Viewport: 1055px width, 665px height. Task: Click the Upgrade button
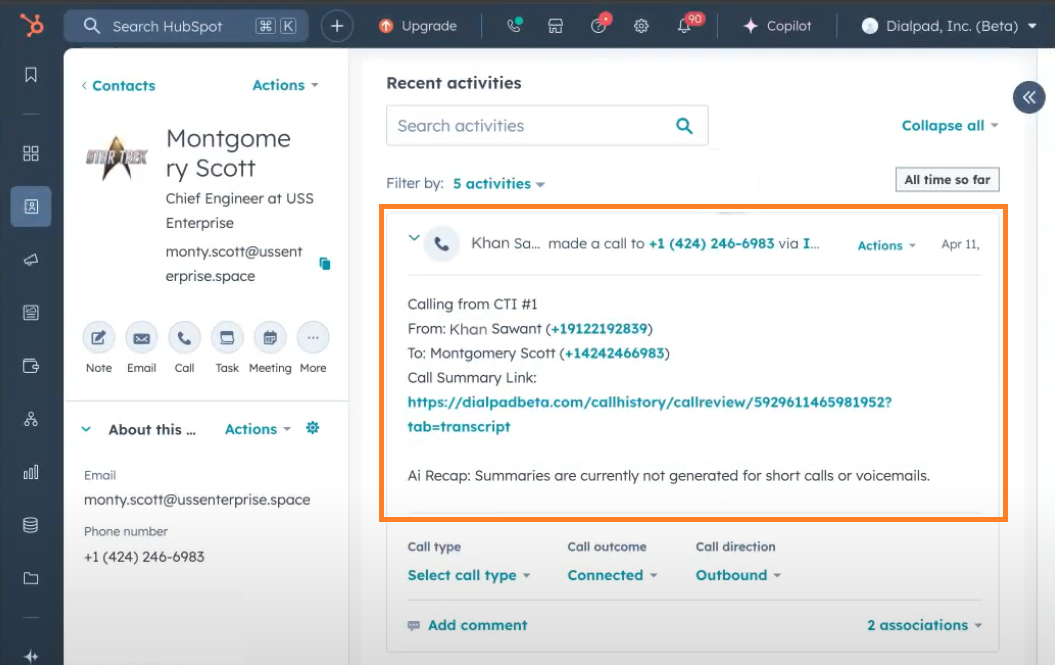418,26
